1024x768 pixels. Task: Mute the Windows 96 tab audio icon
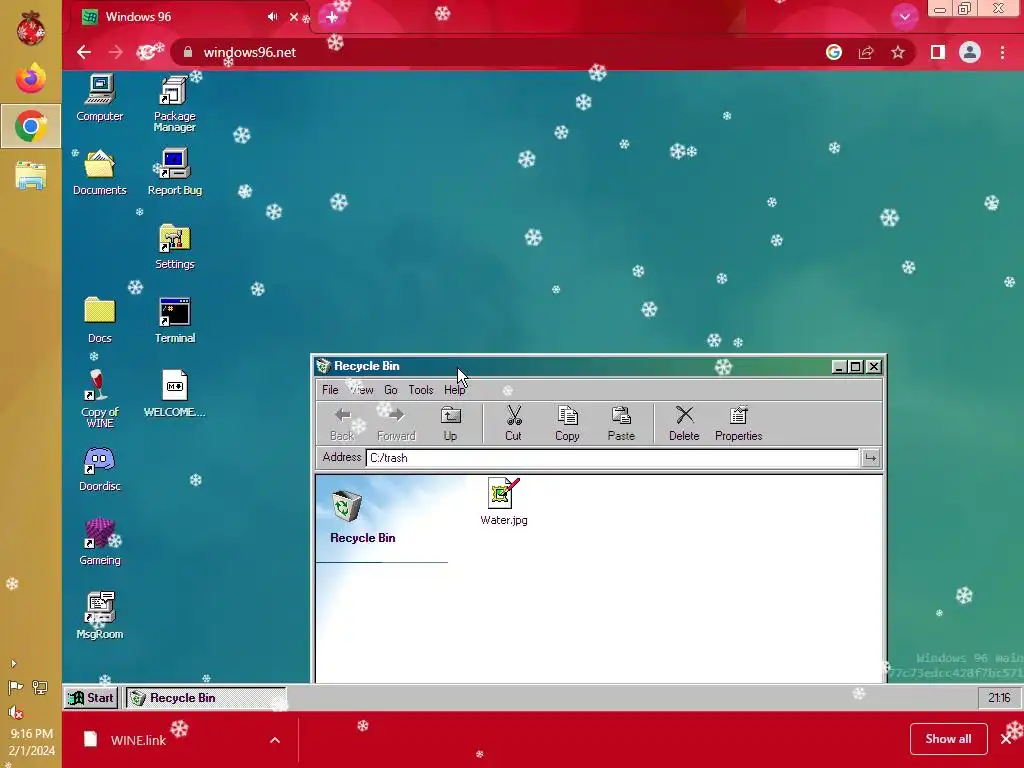[x=272, y=17]
